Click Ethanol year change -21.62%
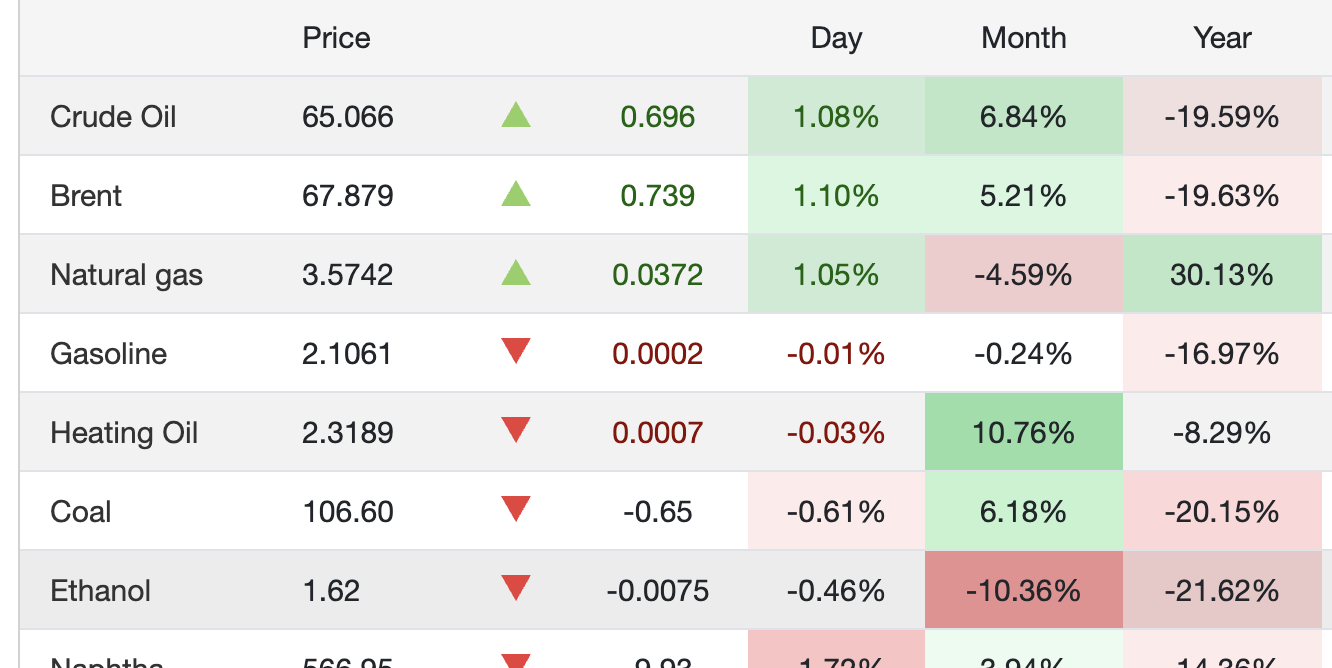 pos(1222,591)
